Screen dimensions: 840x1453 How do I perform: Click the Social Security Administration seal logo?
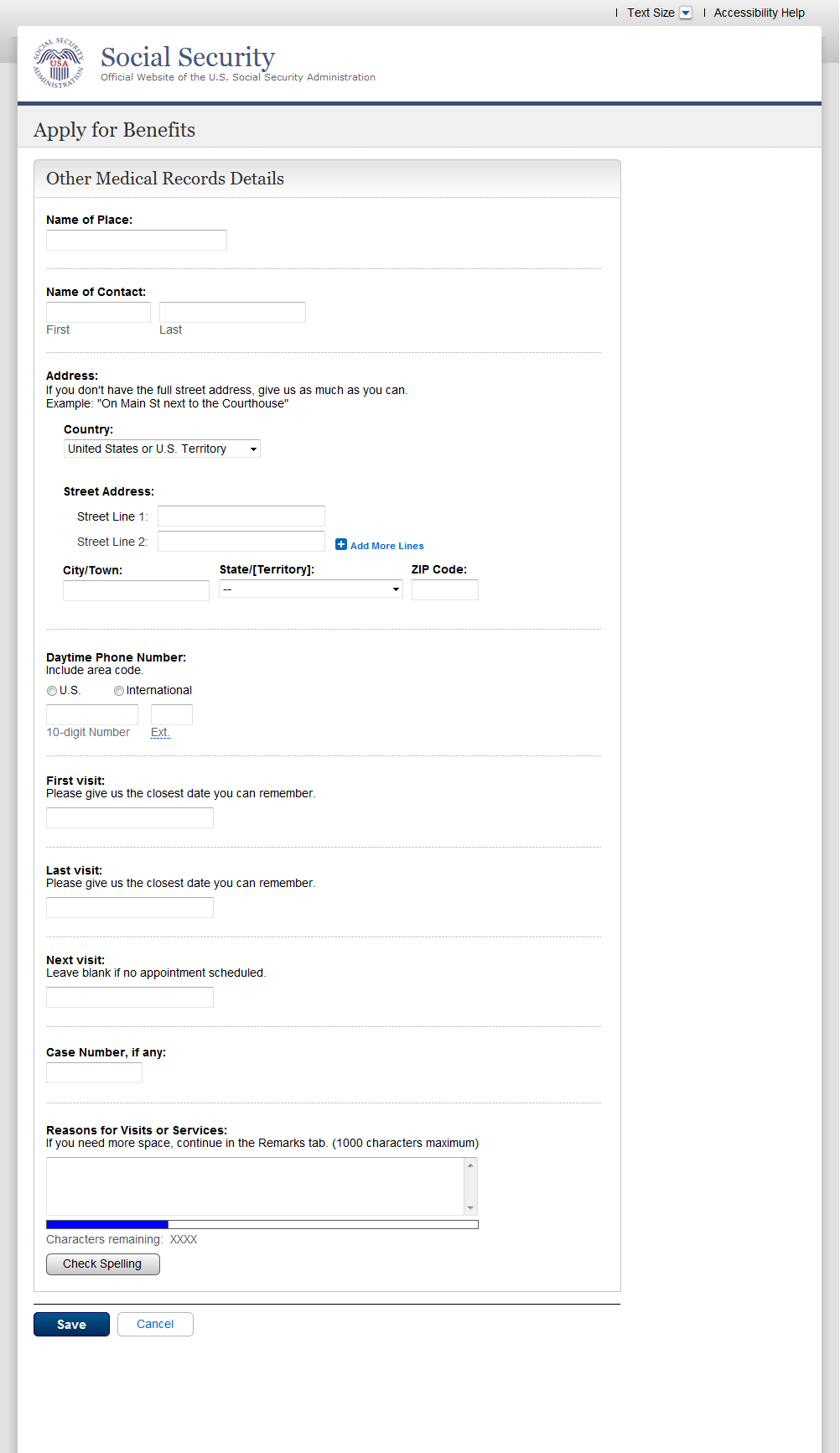[x=59, y=63]
